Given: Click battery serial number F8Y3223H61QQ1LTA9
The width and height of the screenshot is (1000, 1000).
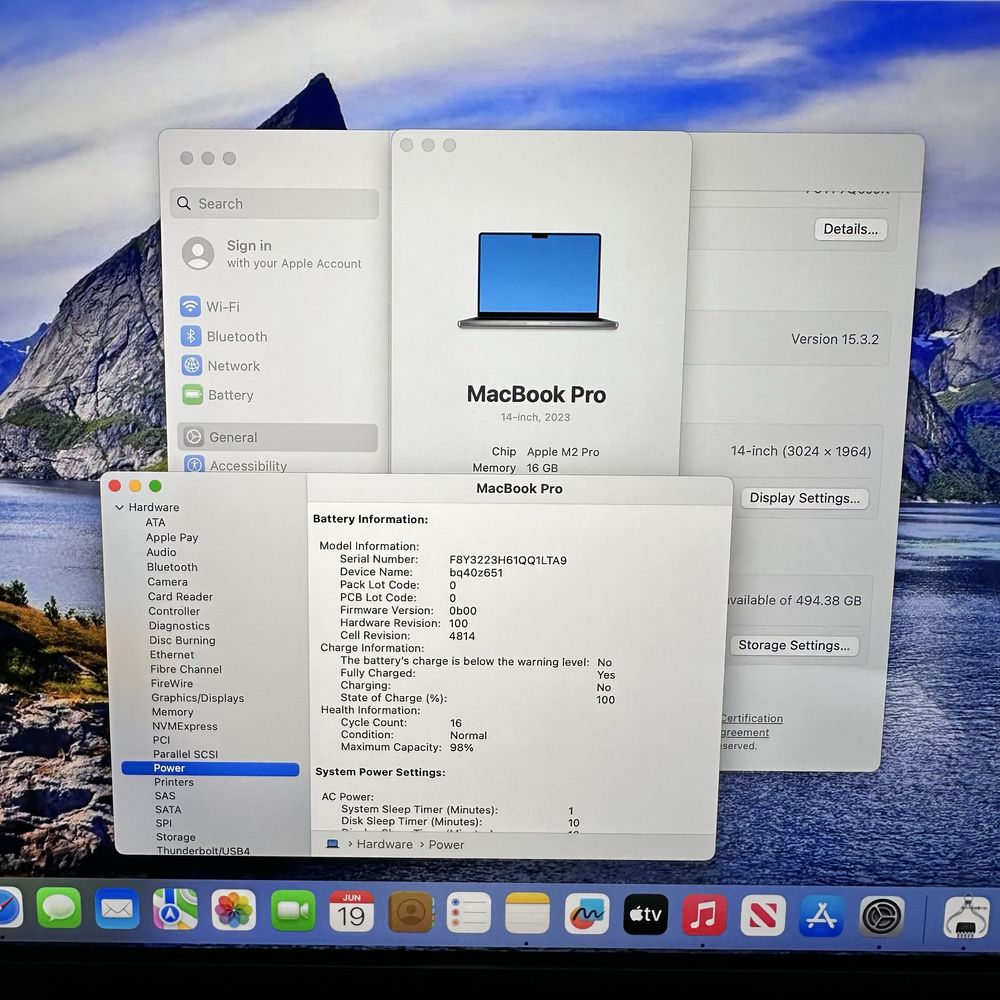Looking at the screenshot, I should click(x=508, y=561).
